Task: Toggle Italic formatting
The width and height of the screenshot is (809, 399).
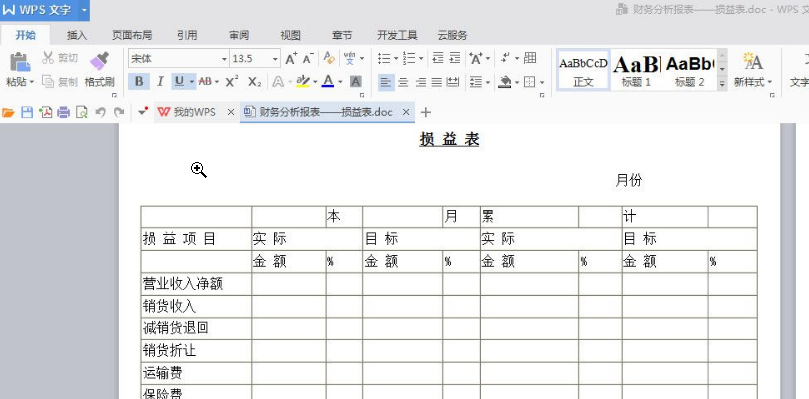Action: point(160,82)
